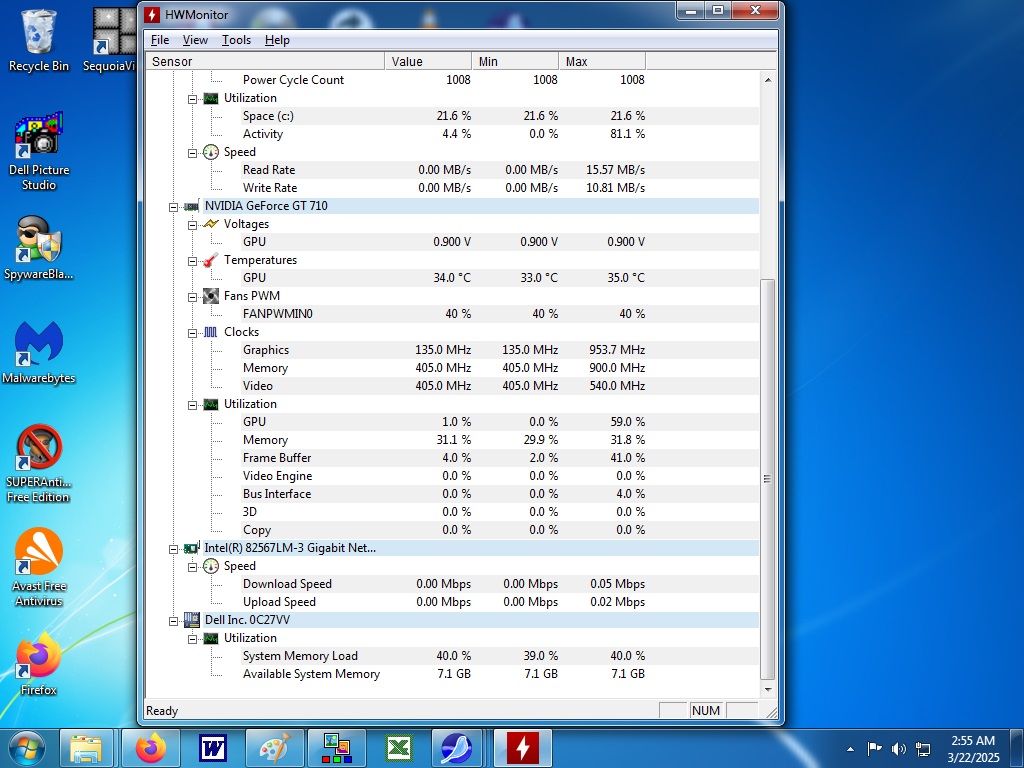Click the Dell motherboard icon
This screenshot has height=768, width=1024.
[x=191, y=620]
